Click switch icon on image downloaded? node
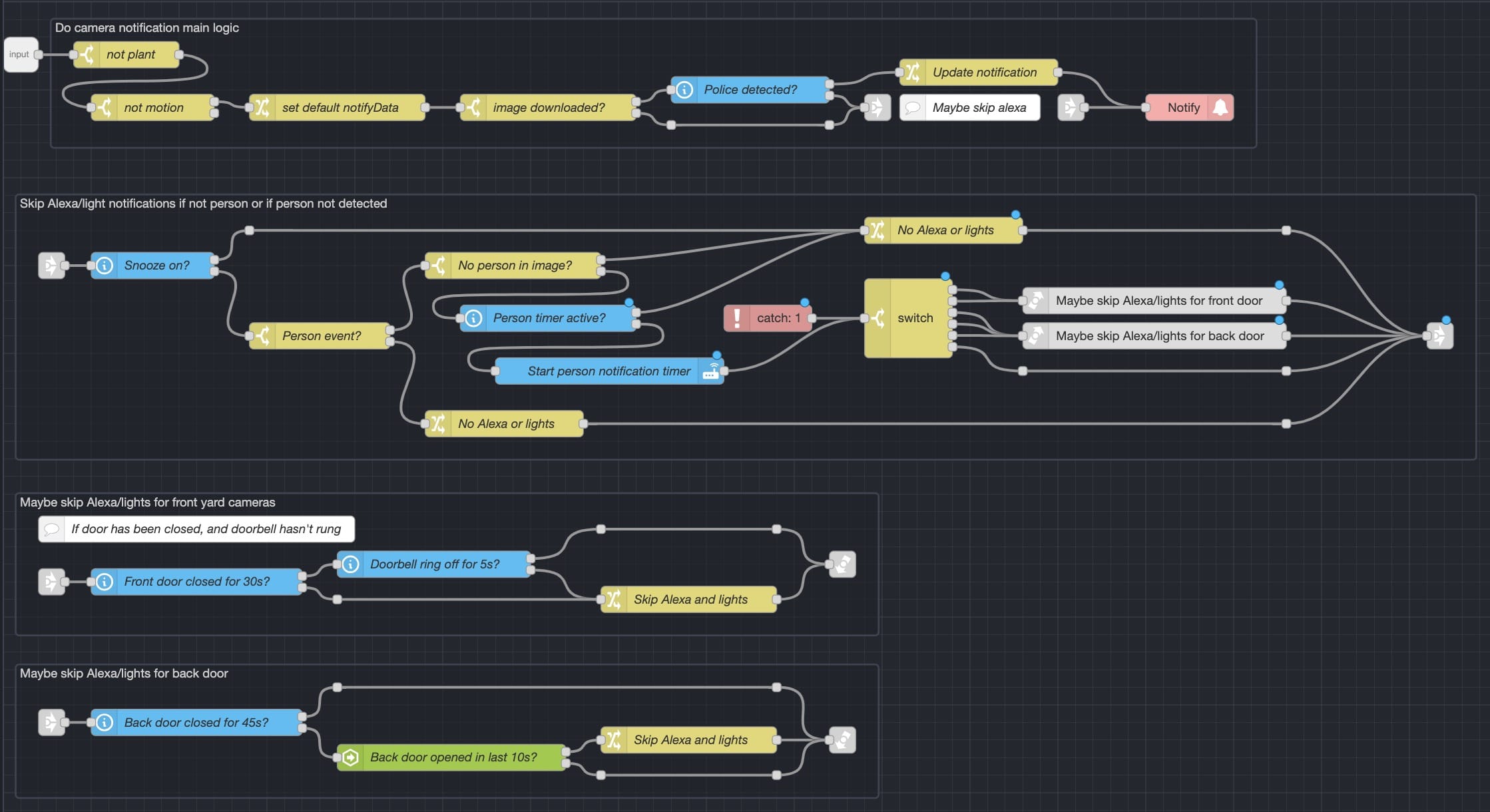The height and width of the screenshot is (812, 1490). coord(473,107)
